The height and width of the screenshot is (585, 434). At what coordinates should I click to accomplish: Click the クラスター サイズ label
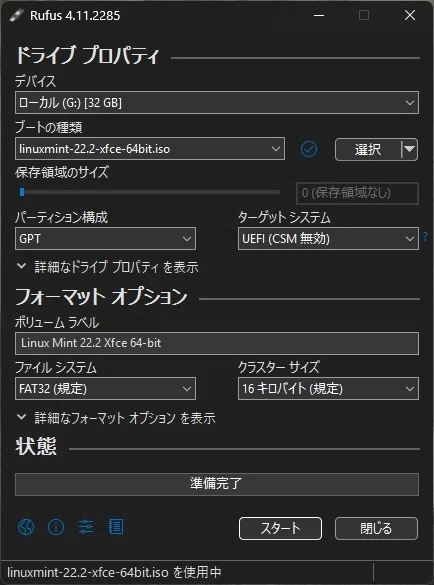click(x=279, y=367)
